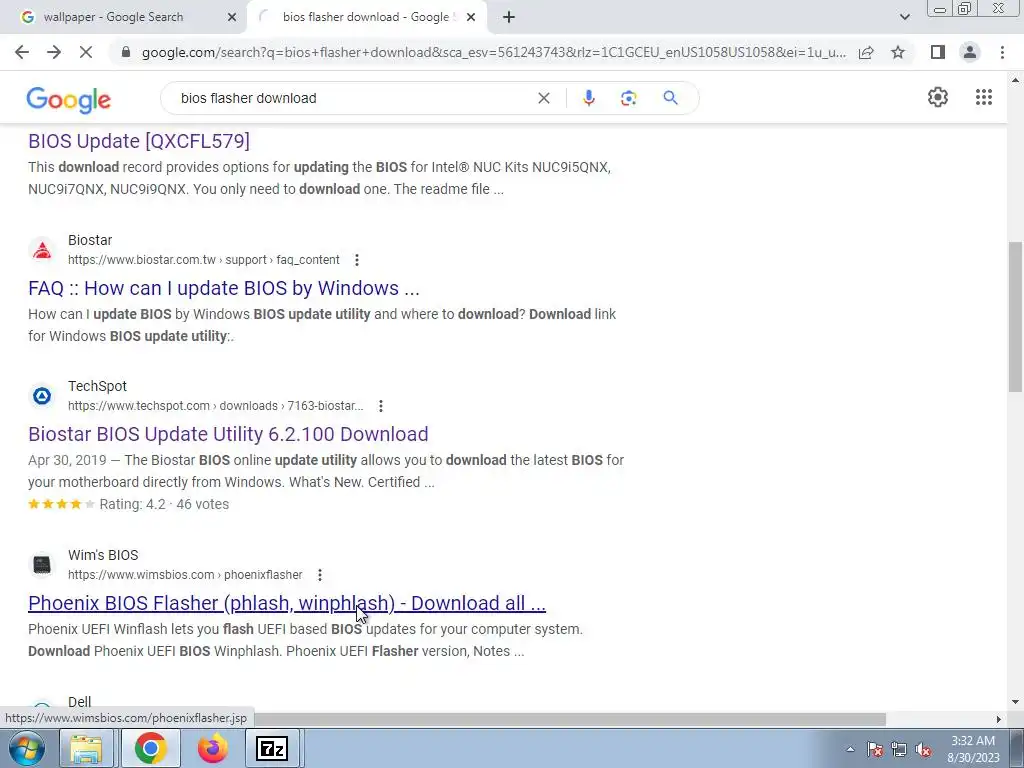This screenshot has height=768, width=1024.
Task: Close the wallpaper Google Search tab
Action: pyautogui.click(x=232, y=17)
